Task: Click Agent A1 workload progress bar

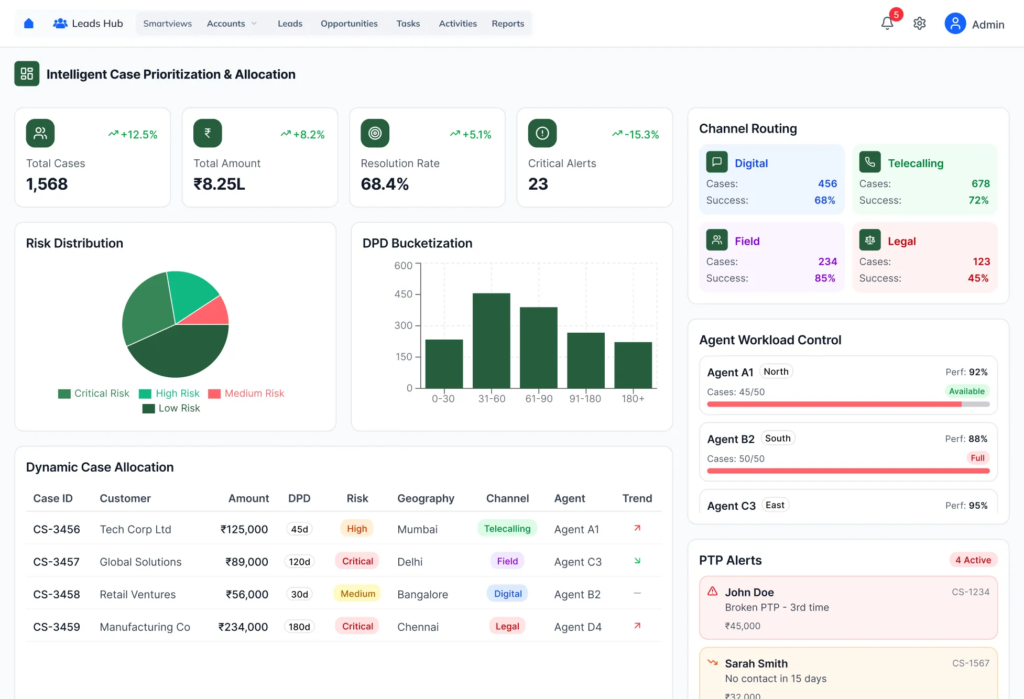Action: tap(848, 404)
